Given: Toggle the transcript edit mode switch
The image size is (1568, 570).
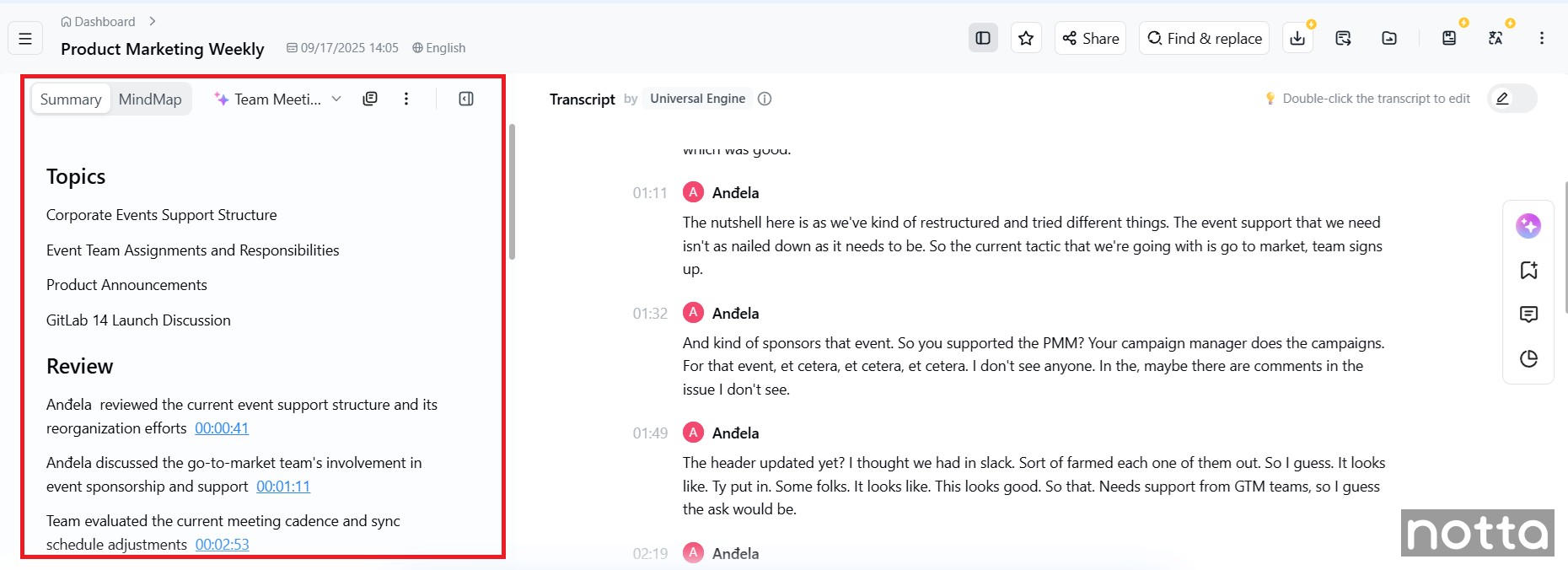Looking at the screenshot, I should click(1512, 99).
